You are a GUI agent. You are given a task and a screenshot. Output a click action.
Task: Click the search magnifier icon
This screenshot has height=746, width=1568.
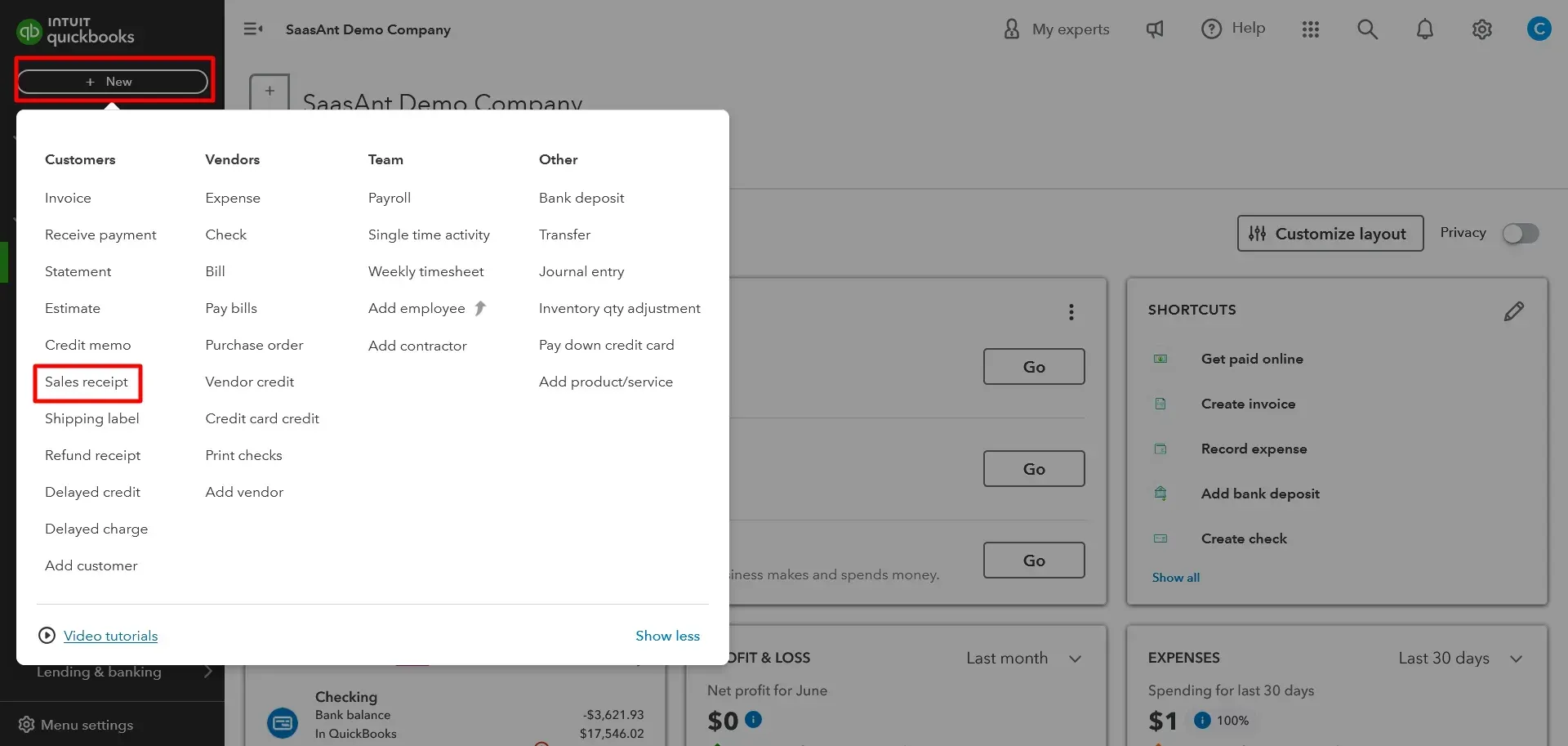point(1367,29)
